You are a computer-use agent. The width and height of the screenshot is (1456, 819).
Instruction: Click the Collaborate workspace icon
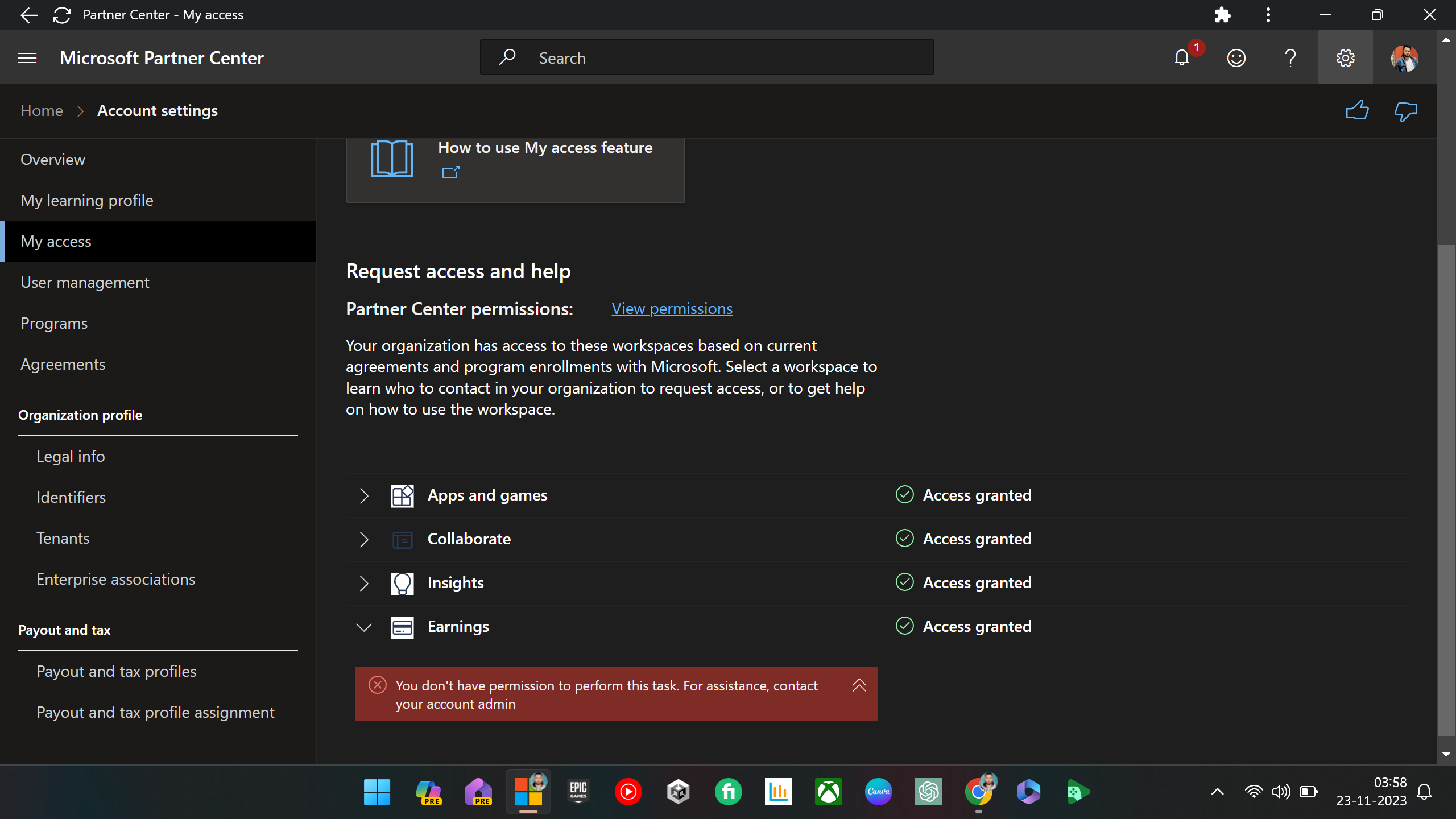click(x=402, y=540)
